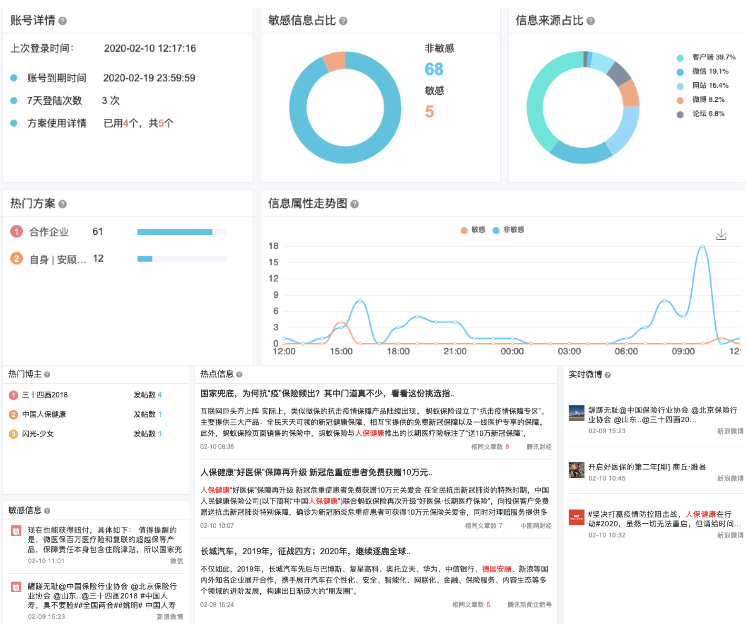Open blogger 三十四画2018 in 热门博主 list
The width and height of the screenshot is (749, 636).
45,395
